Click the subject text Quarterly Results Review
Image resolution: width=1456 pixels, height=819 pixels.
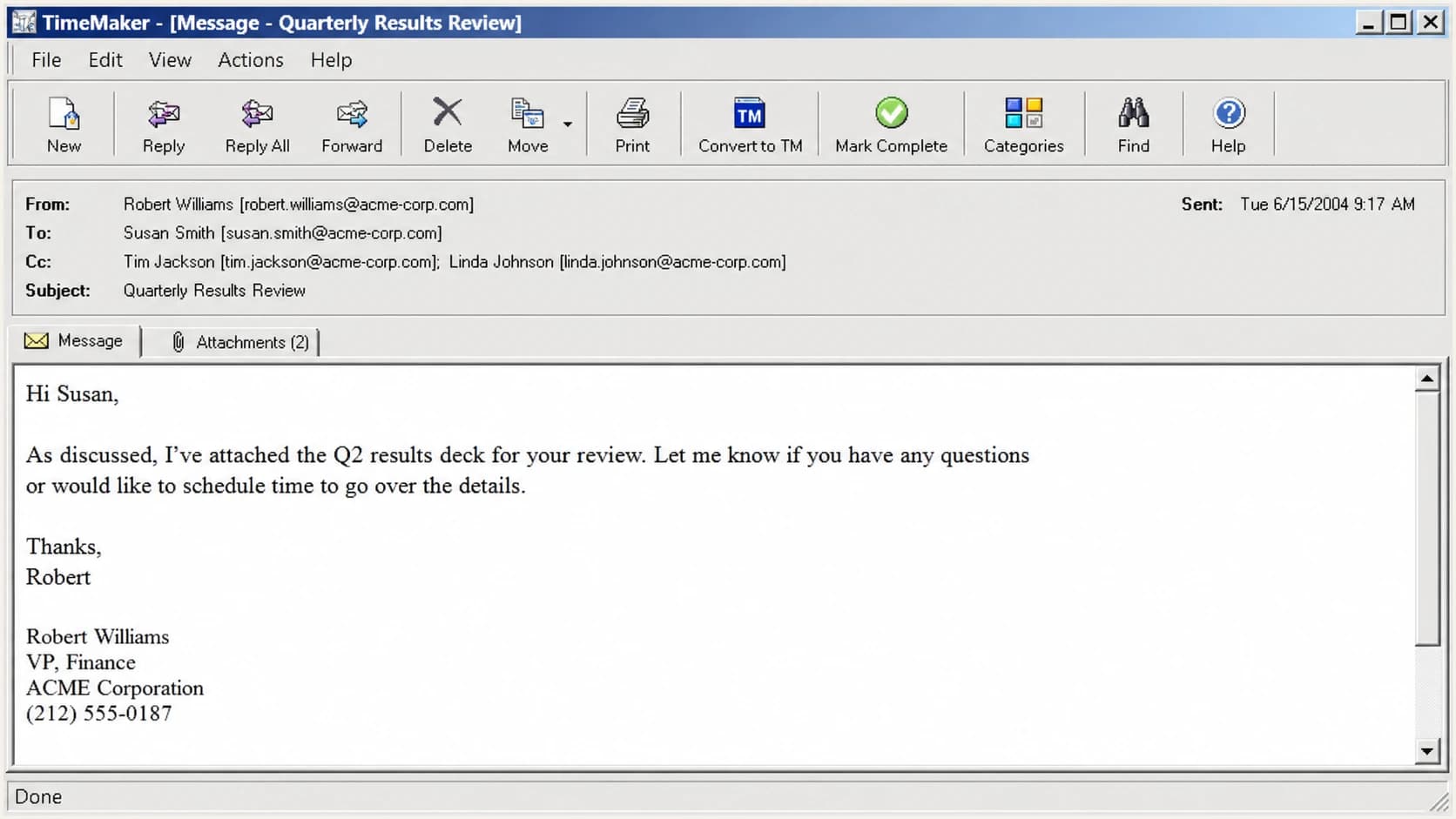point(214,290)
